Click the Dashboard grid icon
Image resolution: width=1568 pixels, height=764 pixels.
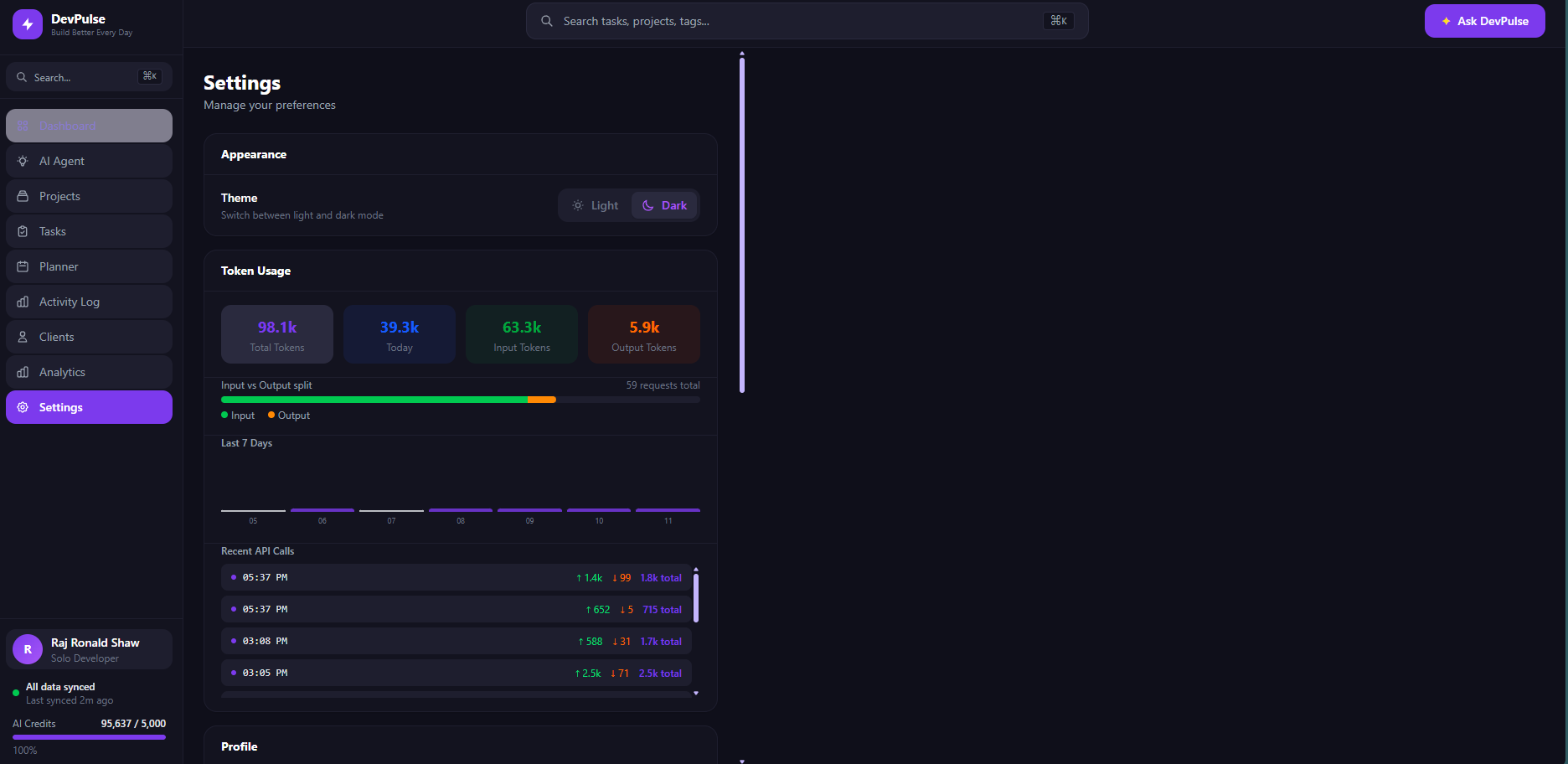pos(23,126)
